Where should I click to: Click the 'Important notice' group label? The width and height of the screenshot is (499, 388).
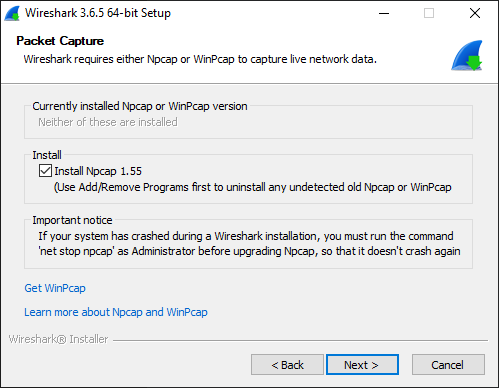(x=72, y=220)
